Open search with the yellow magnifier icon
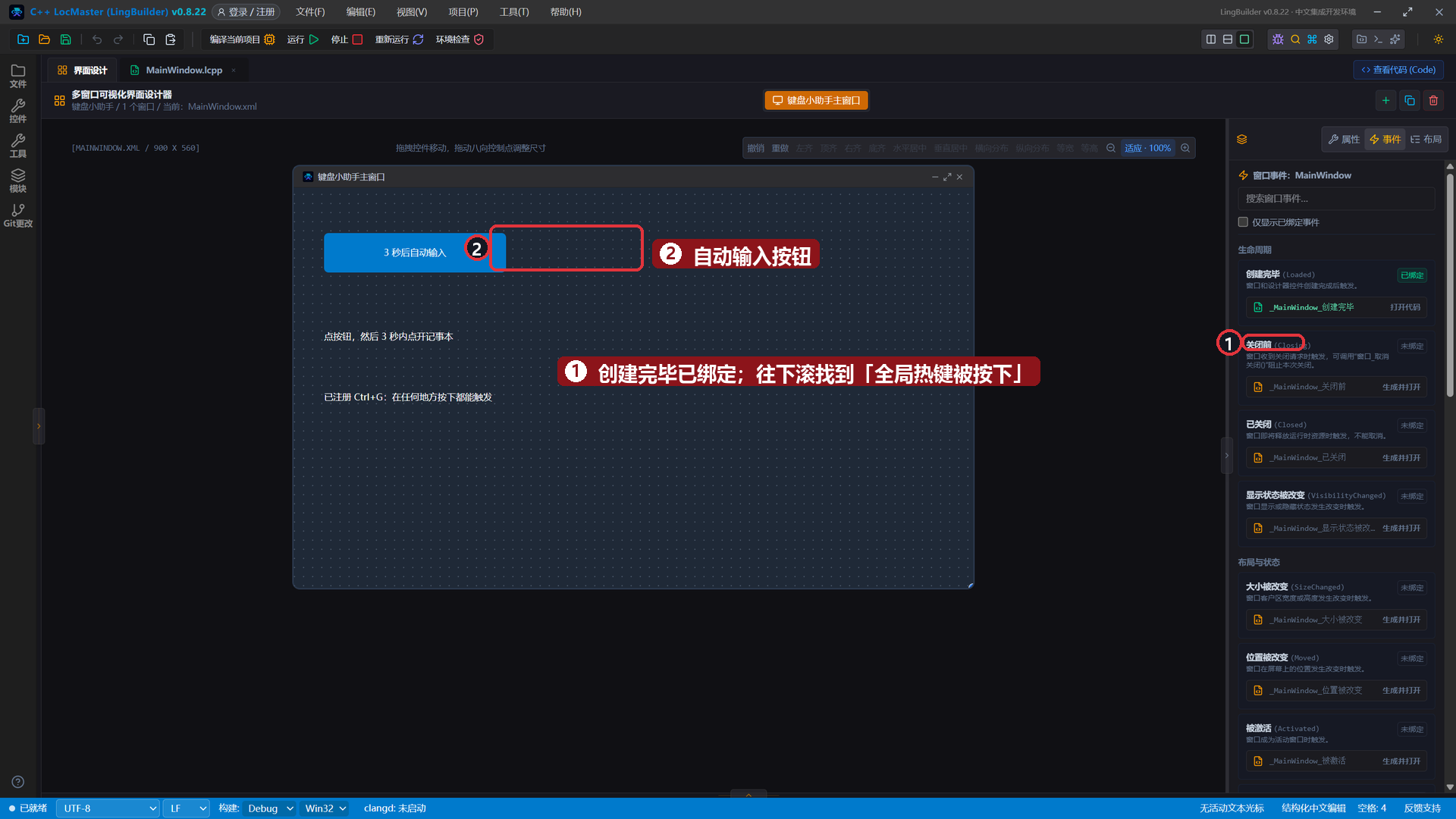Screen dimensions: 1456x819 [x=1295, y=39]
